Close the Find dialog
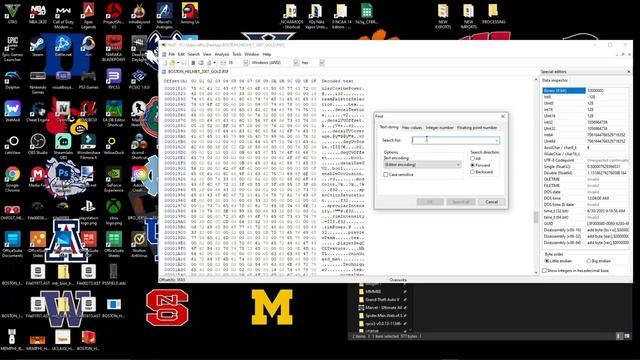640x360 pixels. (x=503, y=116)
